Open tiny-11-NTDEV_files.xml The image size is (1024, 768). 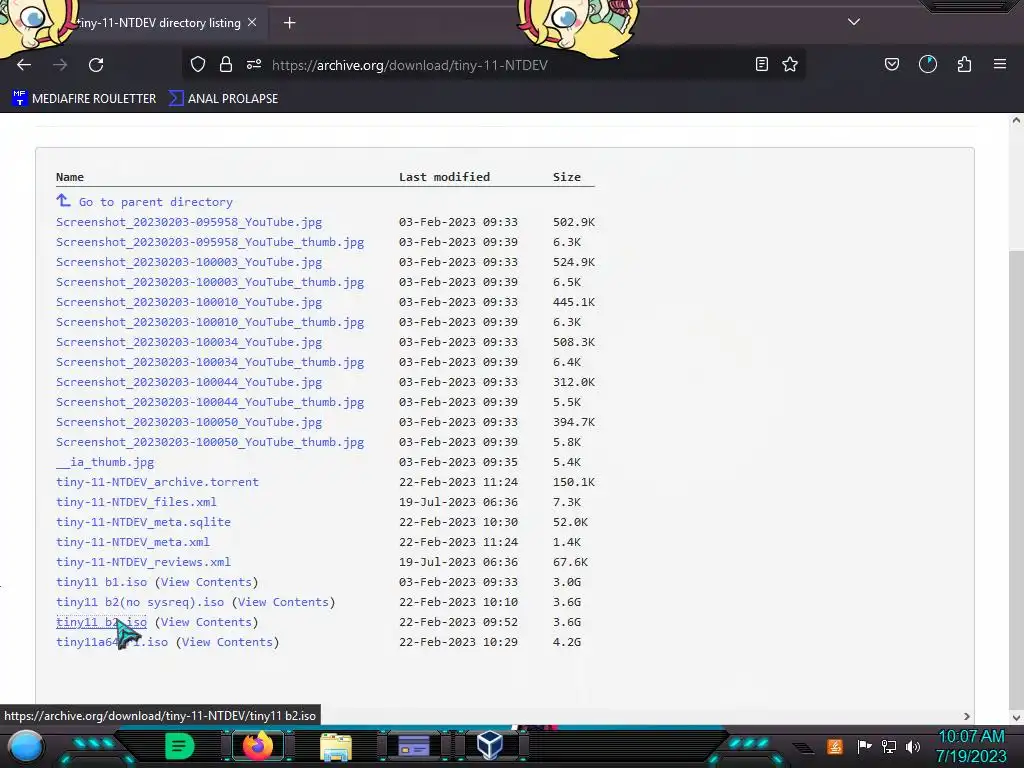coord(136,502)
